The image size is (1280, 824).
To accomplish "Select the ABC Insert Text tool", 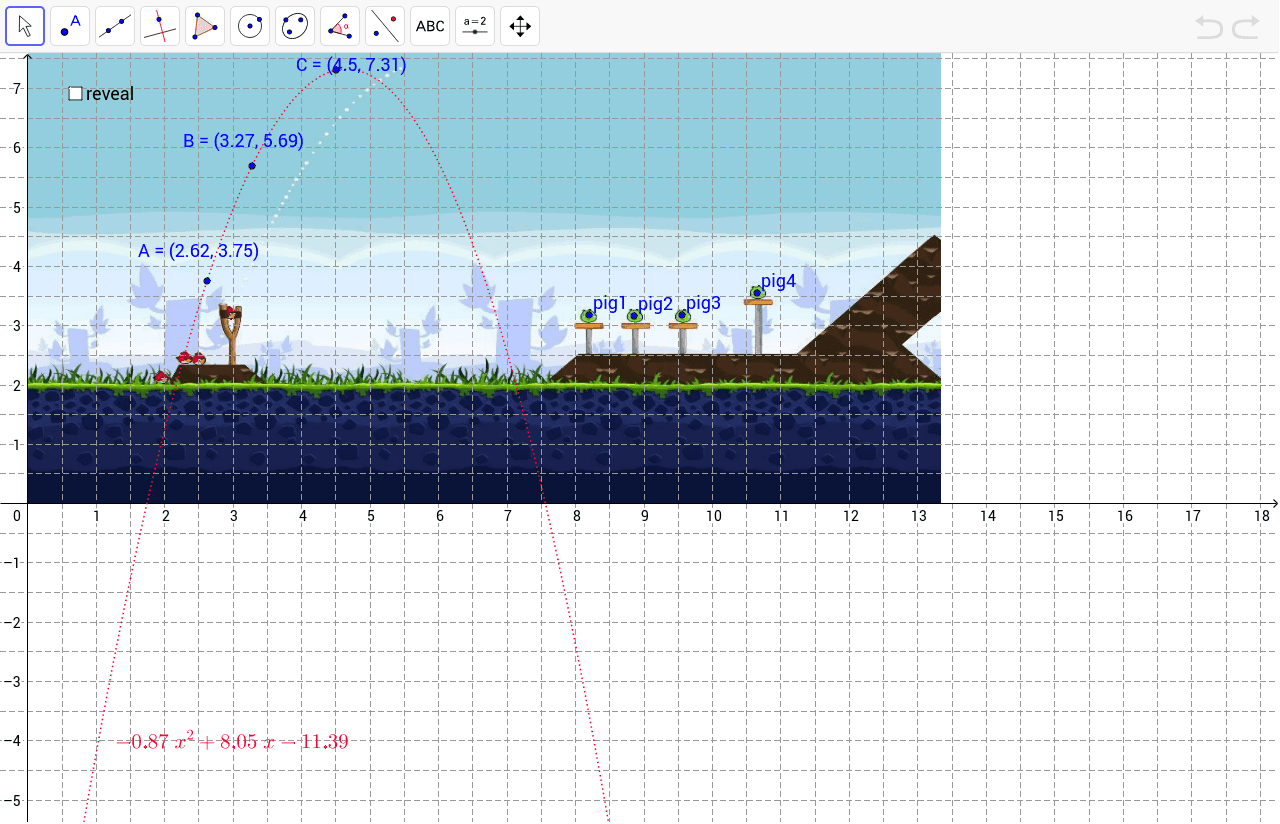I will [430, 26].
